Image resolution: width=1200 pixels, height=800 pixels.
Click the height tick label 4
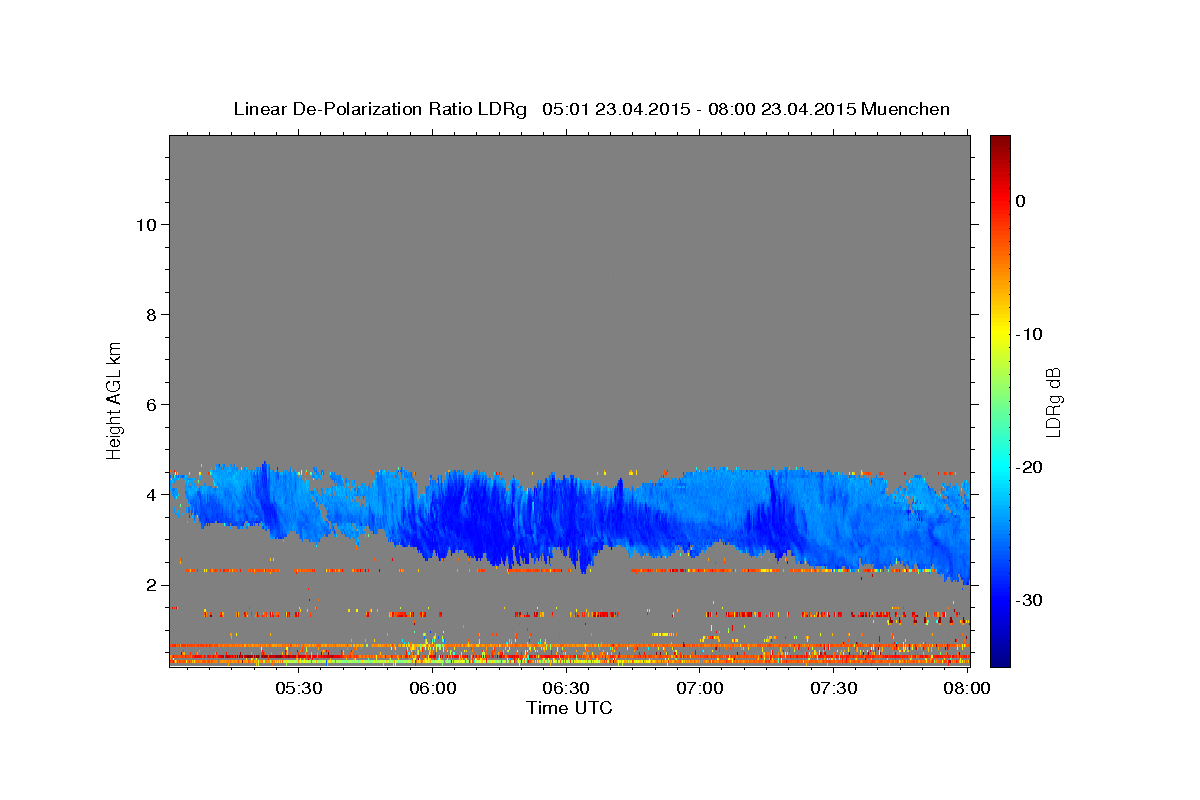point(149,495)
